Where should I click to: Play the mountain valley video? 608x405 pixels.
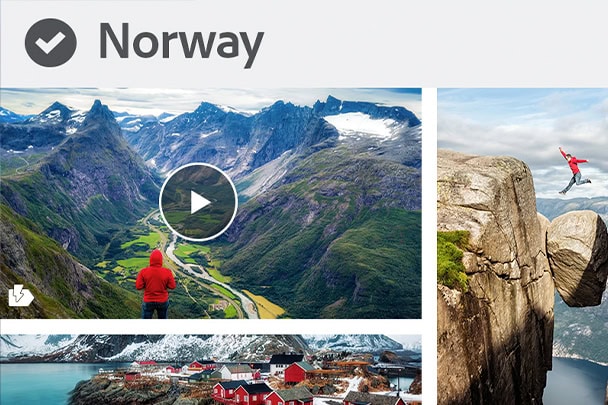click(198, 202)
